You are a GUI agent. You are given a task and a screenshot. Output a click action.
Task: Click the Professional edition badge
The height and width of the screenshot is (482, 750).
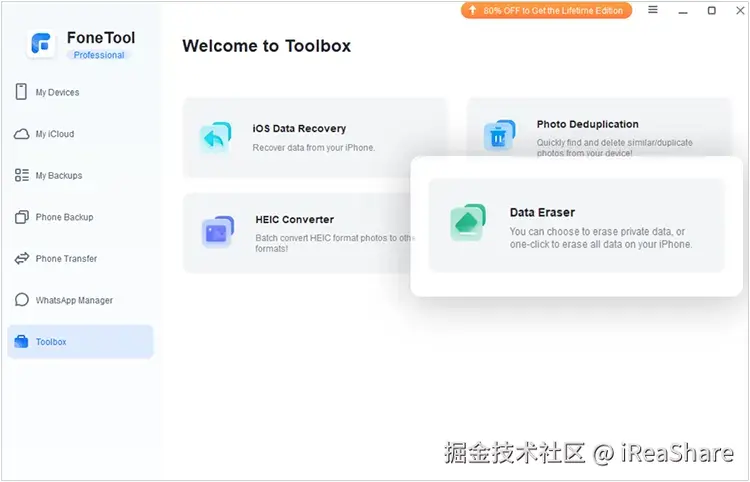pyautogui.click(x=99, y=55)
